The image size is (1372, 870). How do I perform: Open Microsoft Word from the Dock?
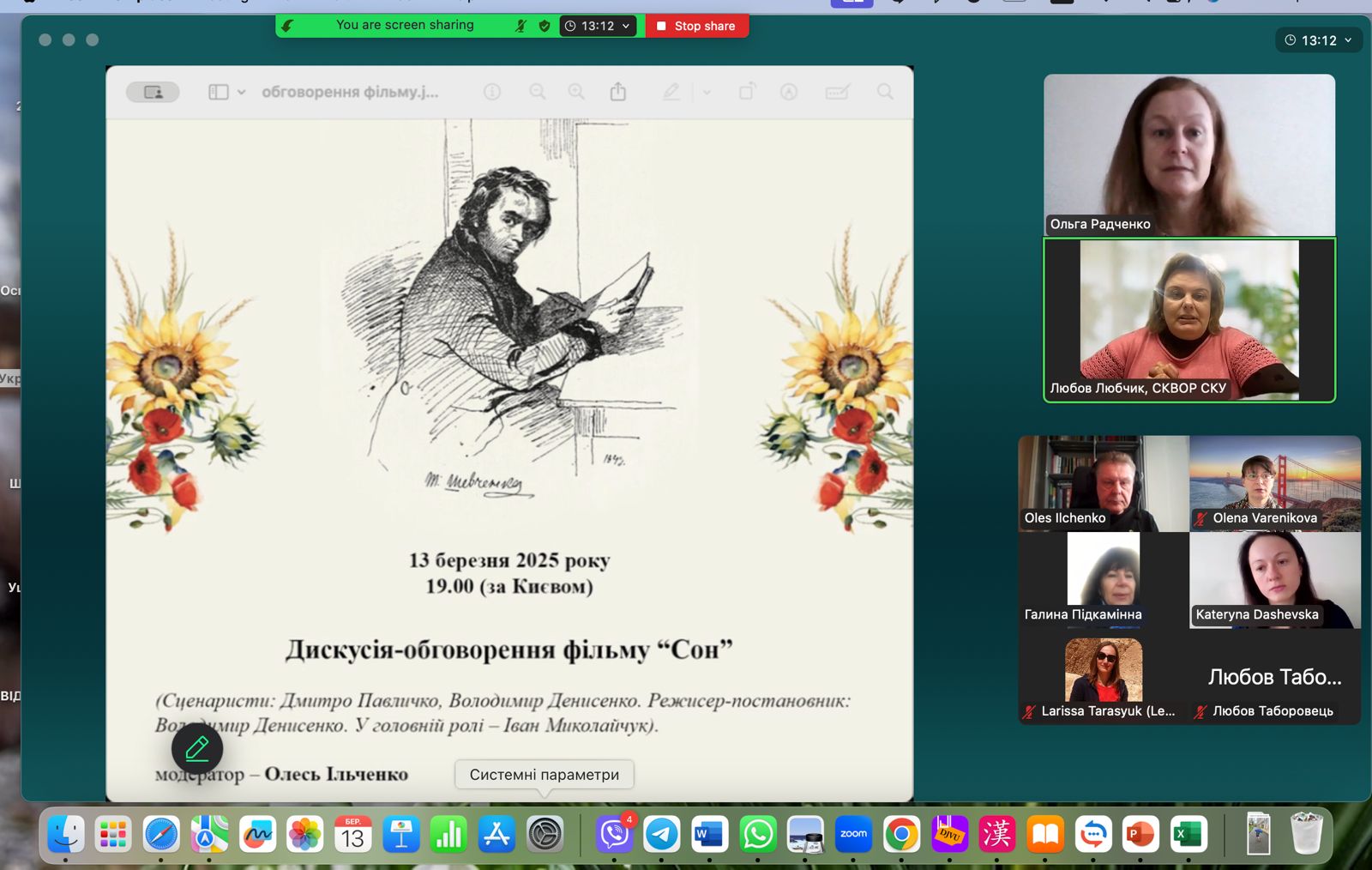click(710, 834)
